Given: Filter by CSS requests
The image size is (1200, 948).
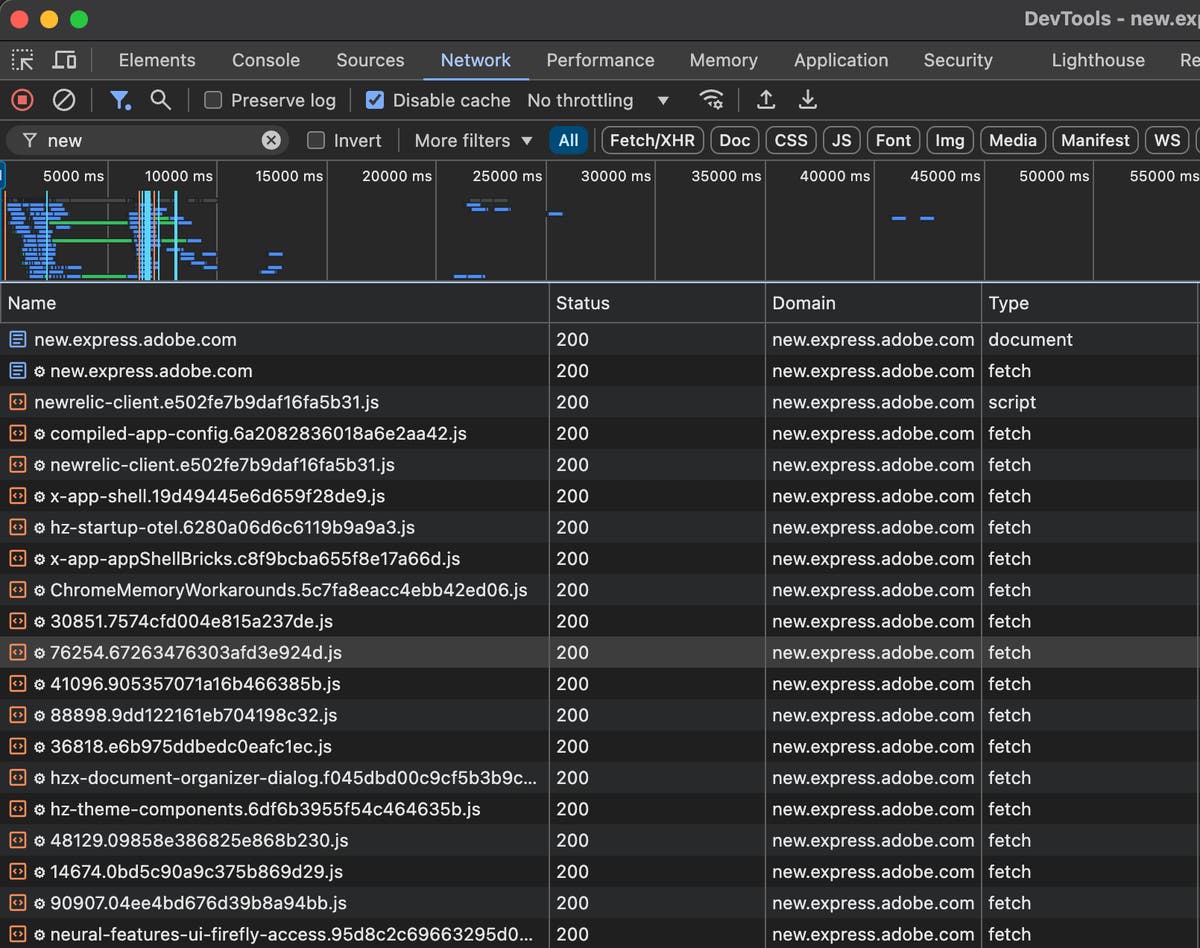Looking at the screenshot, I should 791,140.
